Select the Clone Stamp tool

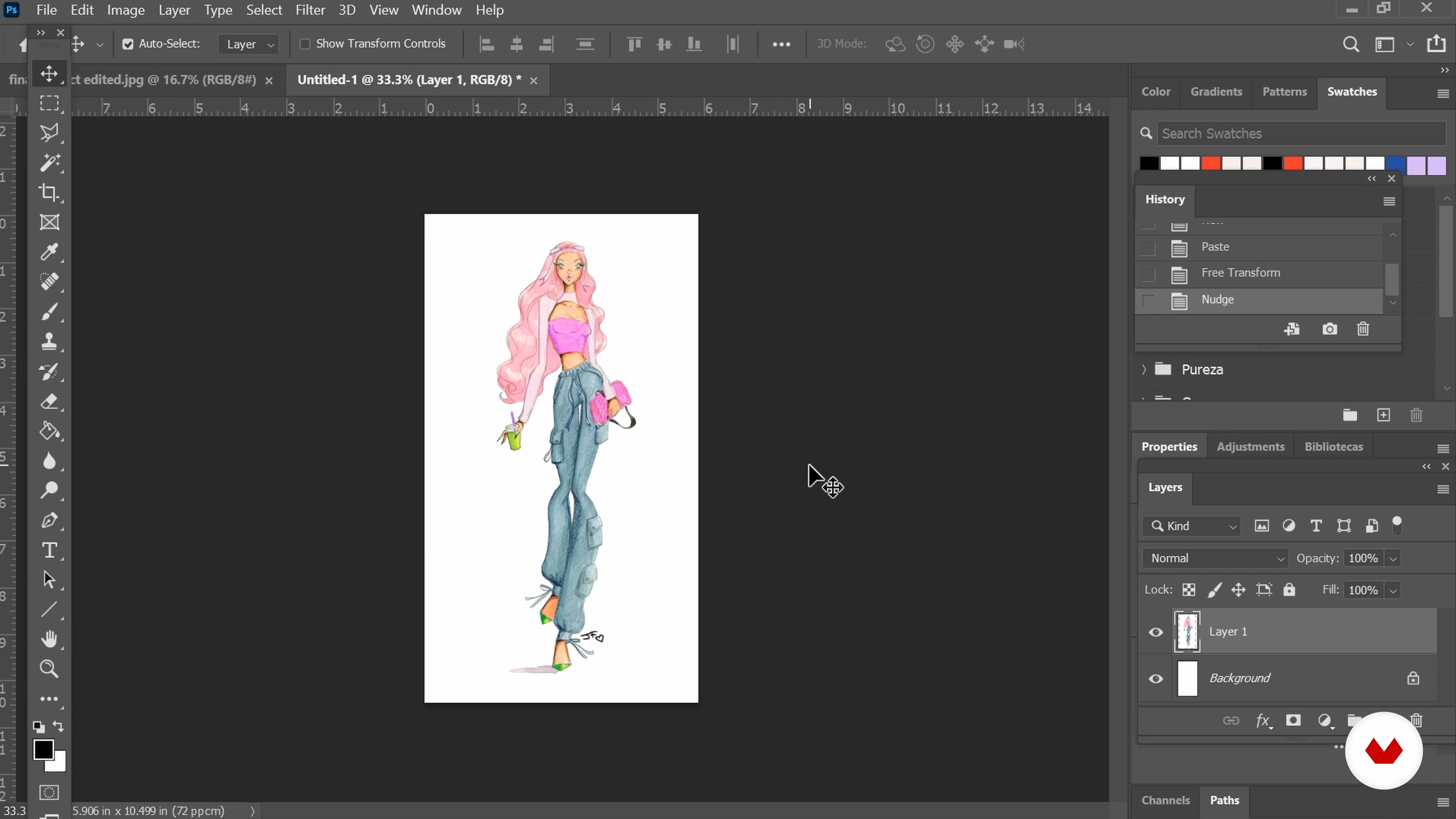49,341
